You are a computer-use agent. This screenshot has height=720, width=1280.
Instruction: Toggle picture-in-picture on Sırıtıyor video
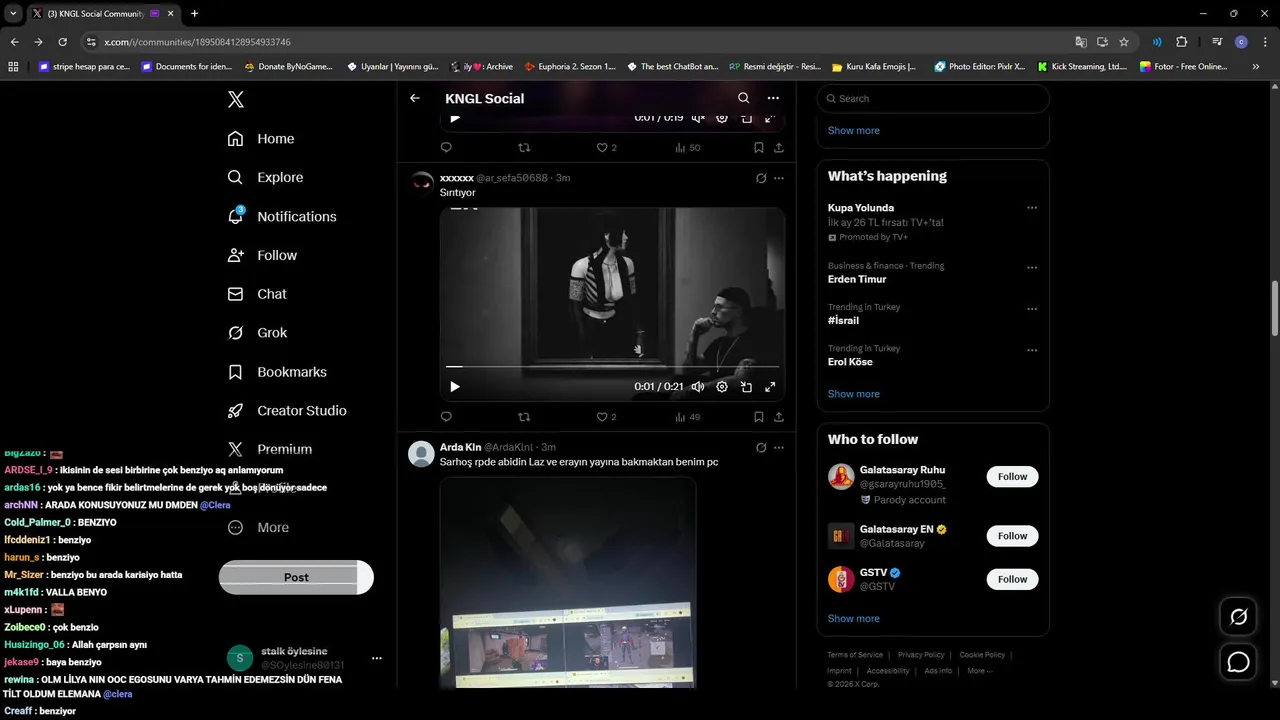(x=746, y=387)
